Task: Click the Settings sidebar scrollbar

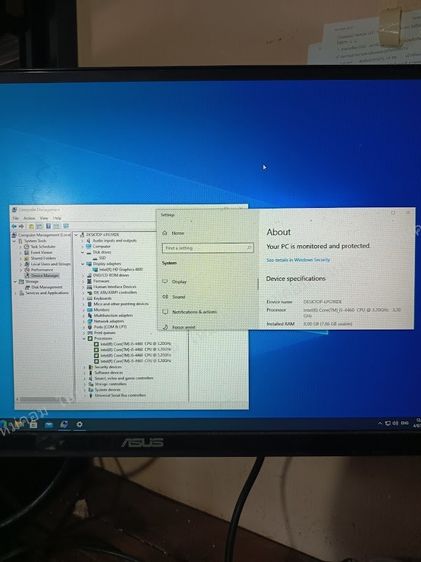Action: coord(258,284)
